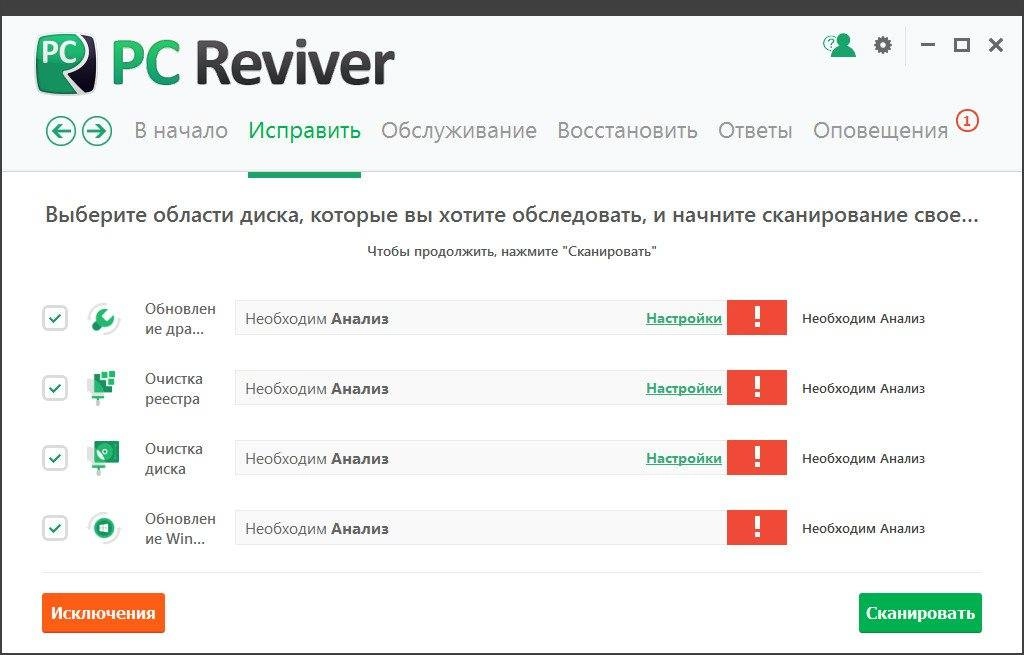
Task: Go to the Восстановить tab
Action: [627, 131]
